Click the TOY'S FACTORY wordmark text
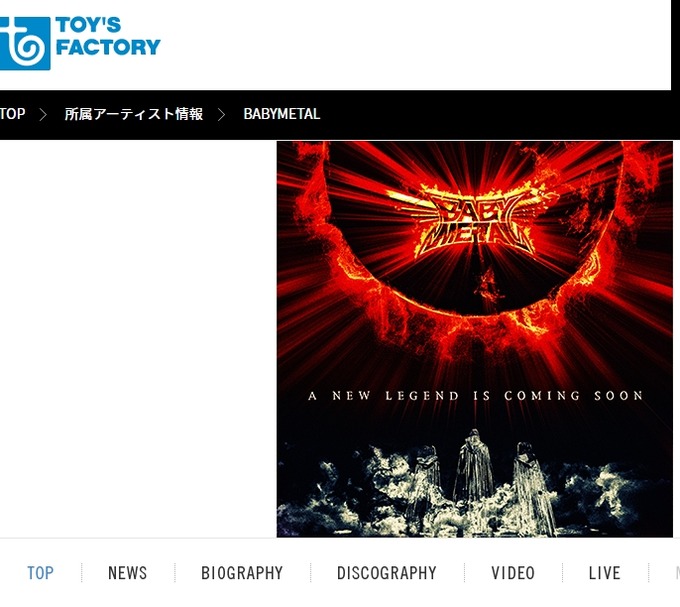The image size is (680, 607). pos(108,36)
